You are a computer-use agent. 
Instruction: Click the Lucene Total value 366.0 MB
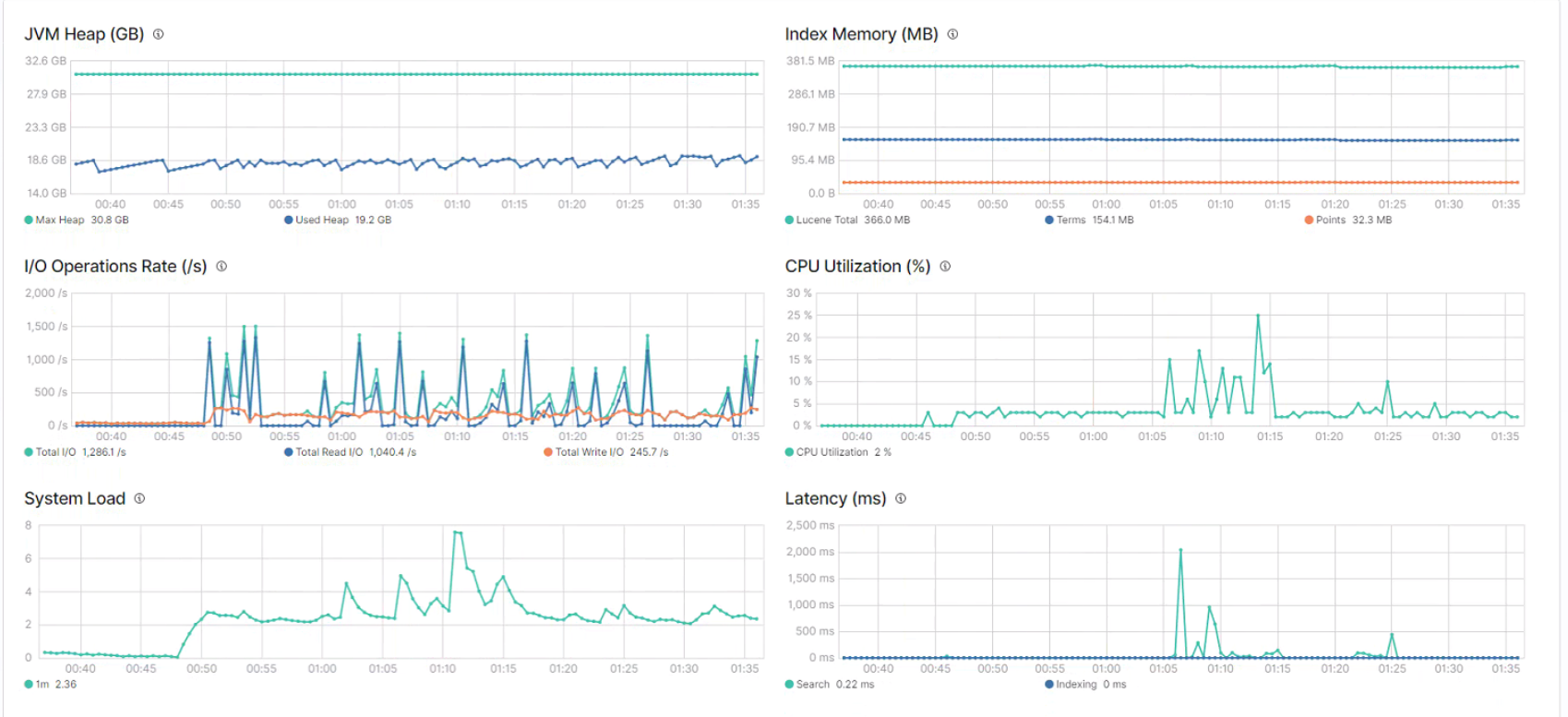point(887,220)
